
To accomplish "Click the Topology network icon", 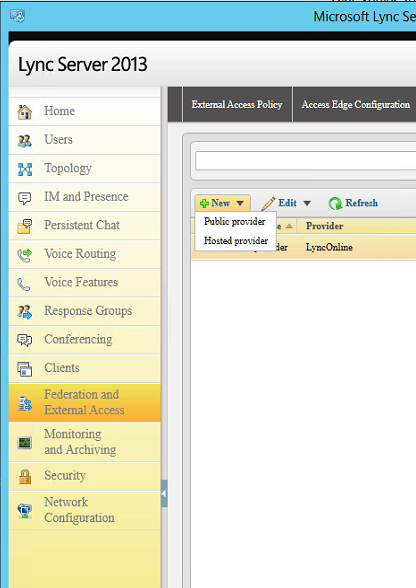I will pyautogui.click(x=25, y=170).
